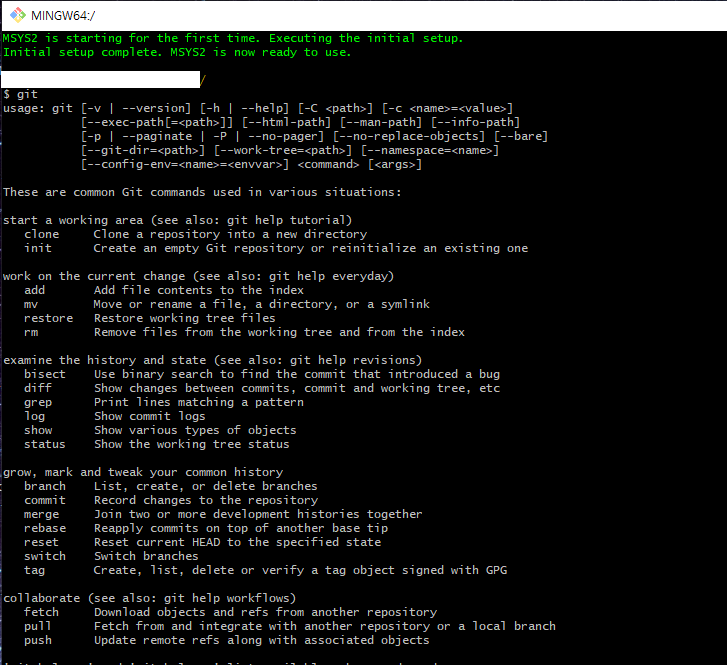Click 'Clone a repository into a new directory'
This screenshot has width=727, height=665.
(230, 234)
